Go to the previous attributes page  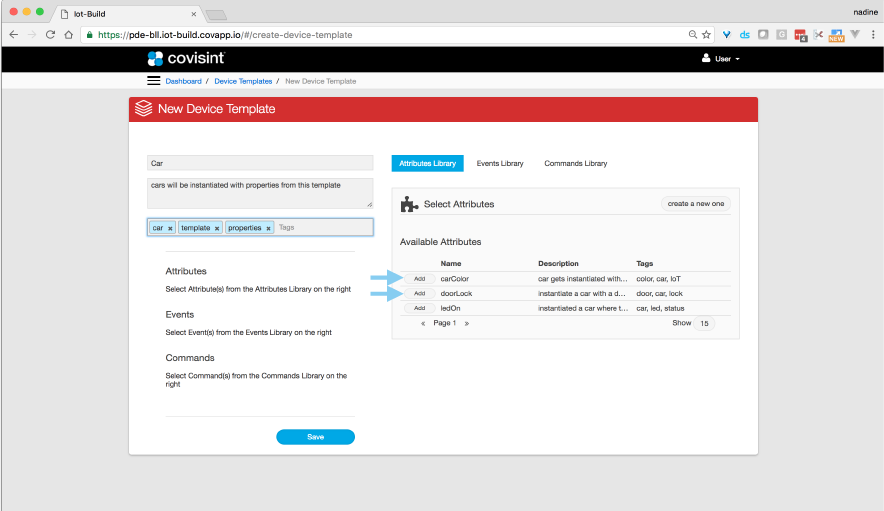(x=423, y=324)
